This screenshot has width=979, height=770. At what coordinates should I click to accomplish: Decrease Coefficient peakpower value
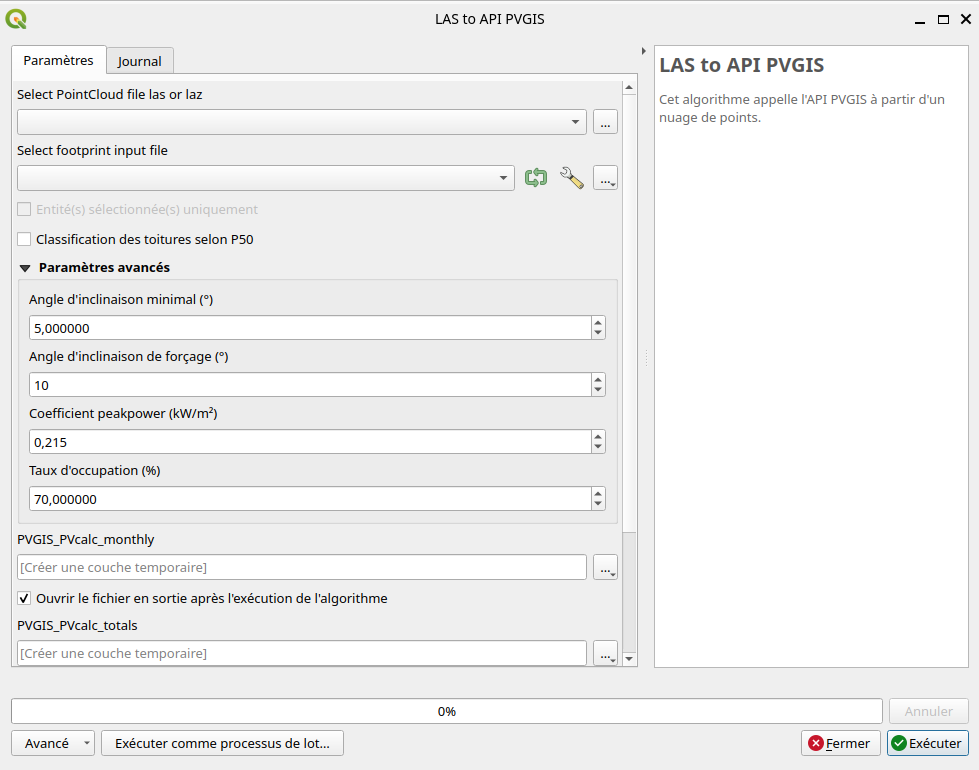(598, 447)
